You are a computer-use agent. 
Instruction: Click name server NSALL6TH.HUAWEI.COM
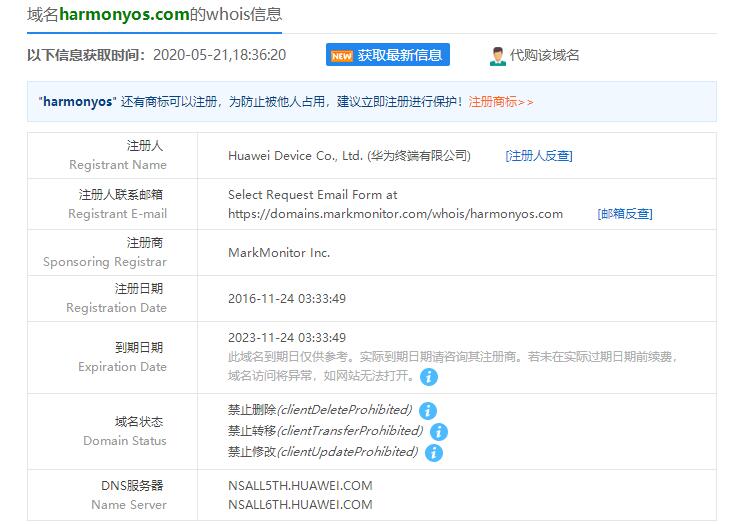[x=300, y=505]
